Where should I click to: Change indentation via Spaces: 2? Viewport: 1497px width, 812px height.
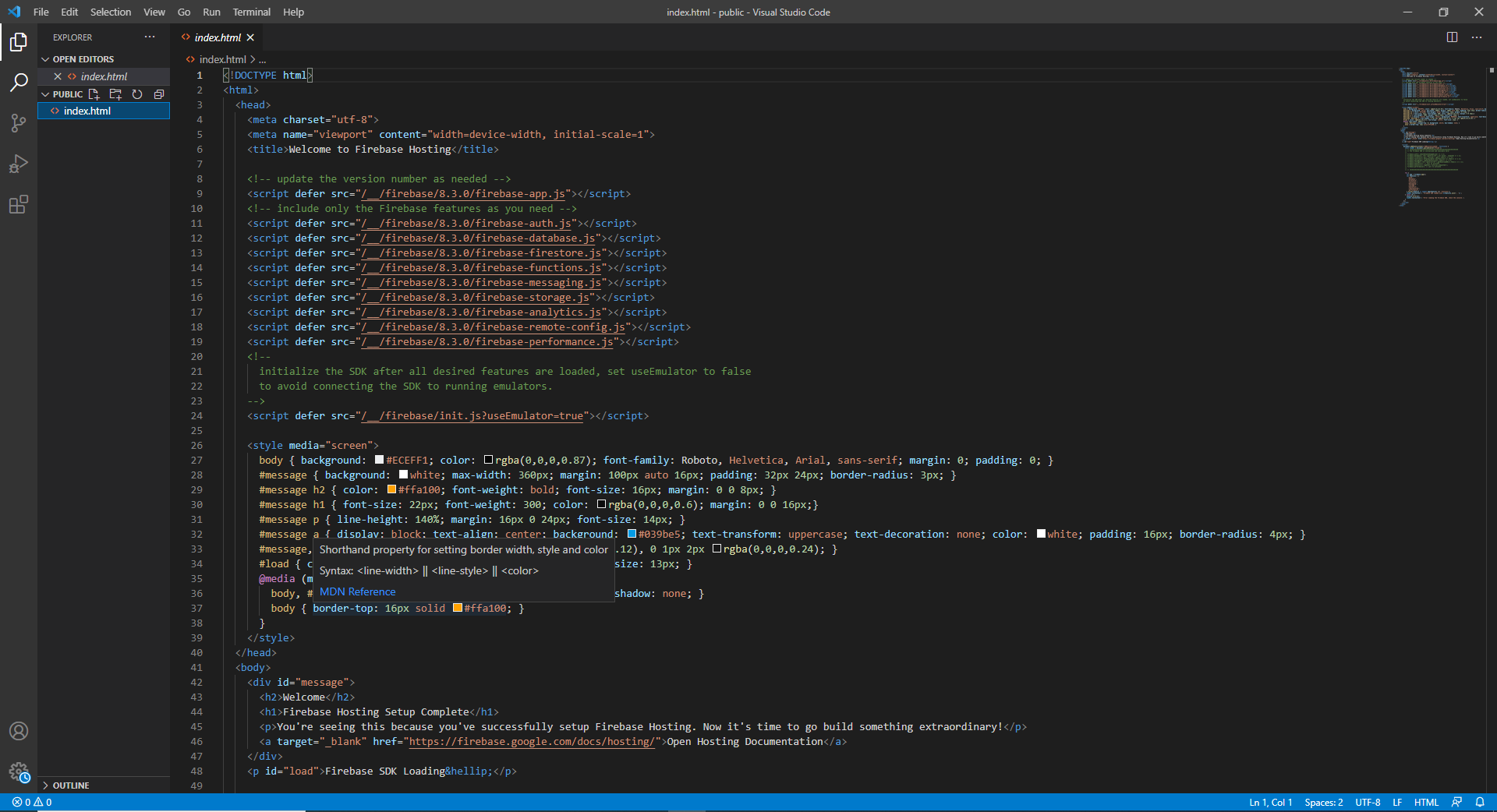coord(1323,802)
